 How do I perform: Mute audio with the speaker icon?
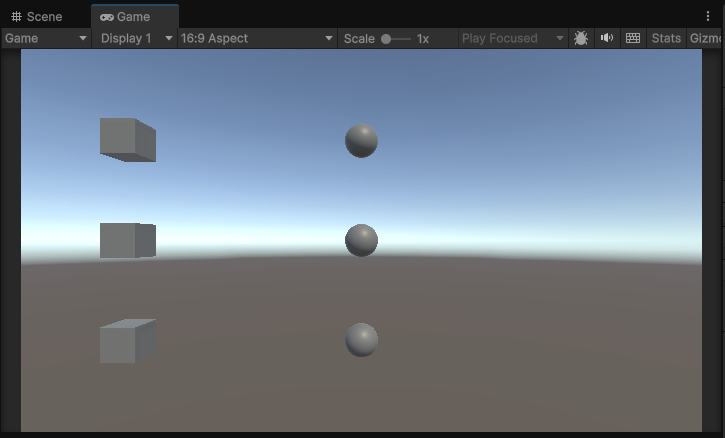coord(607,38)
